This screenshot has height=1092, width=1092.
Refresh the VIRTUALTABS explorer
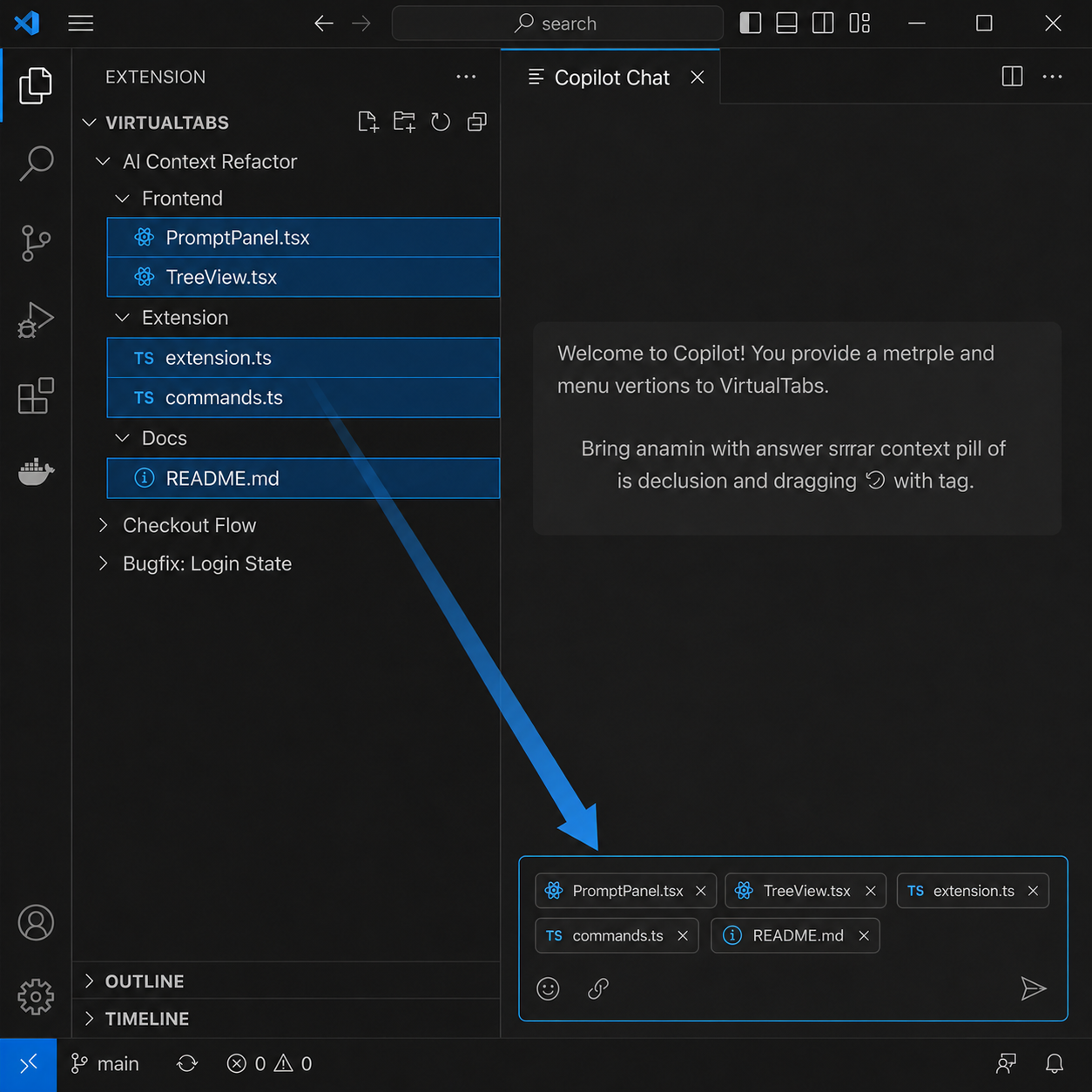click(441, 122)
